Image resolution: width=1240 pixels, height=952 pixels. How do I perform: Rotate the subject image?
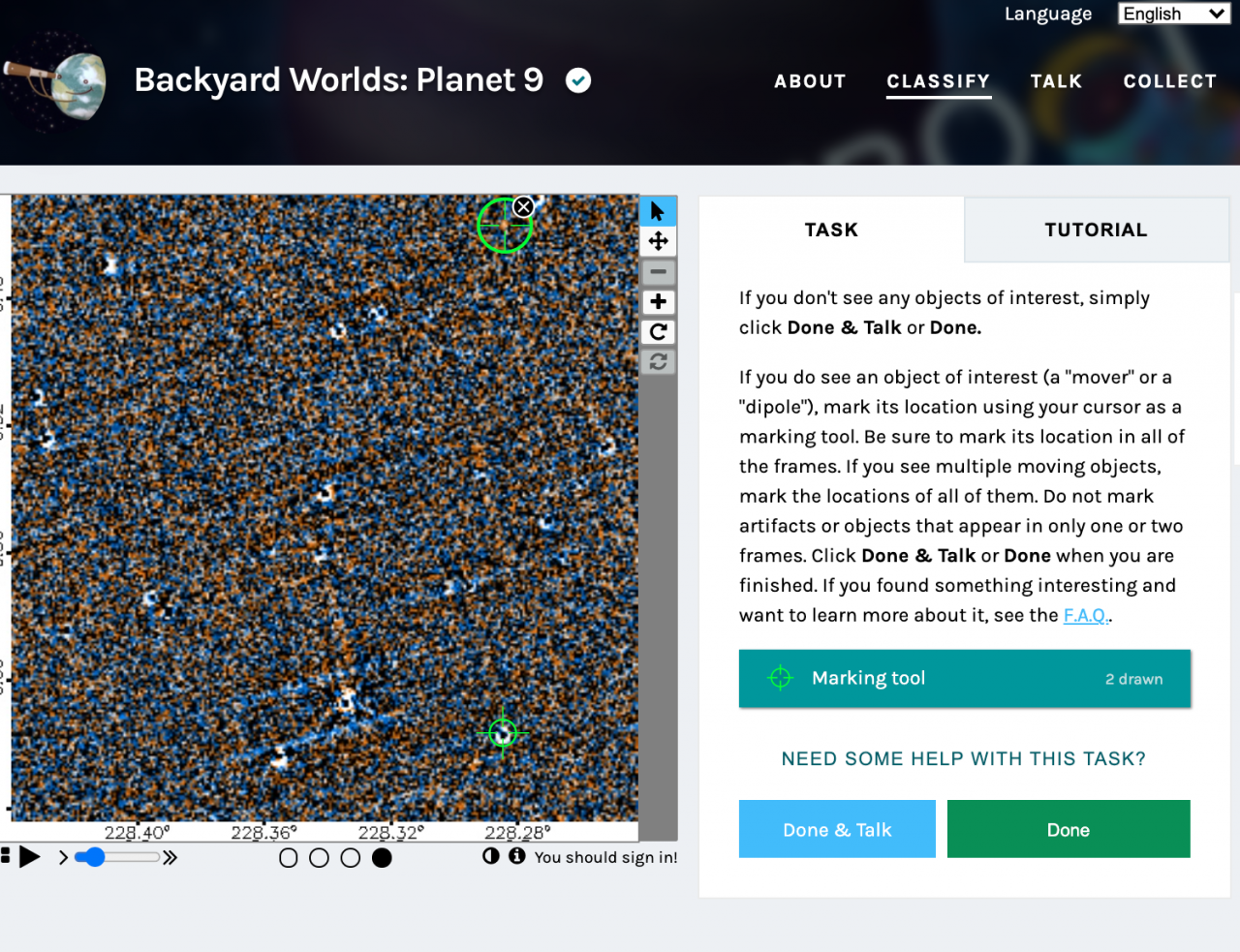658,332
